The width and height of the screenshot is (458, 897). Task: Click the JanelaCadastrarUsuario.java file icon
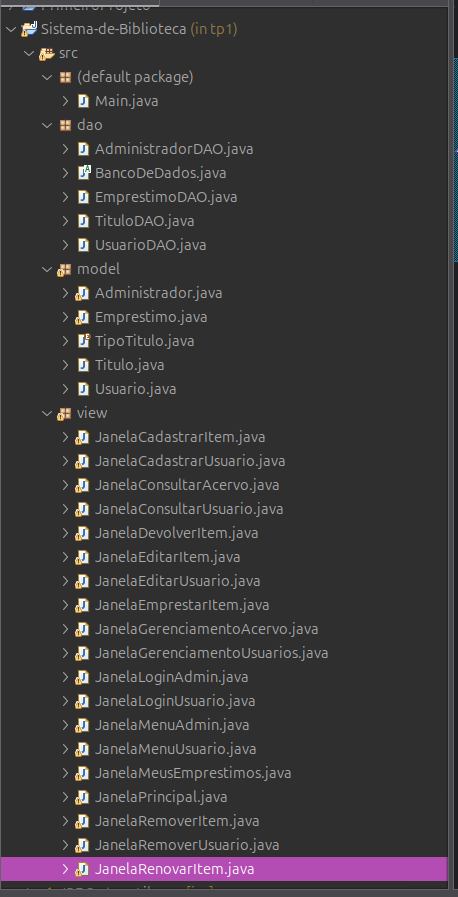click(82, 462)
